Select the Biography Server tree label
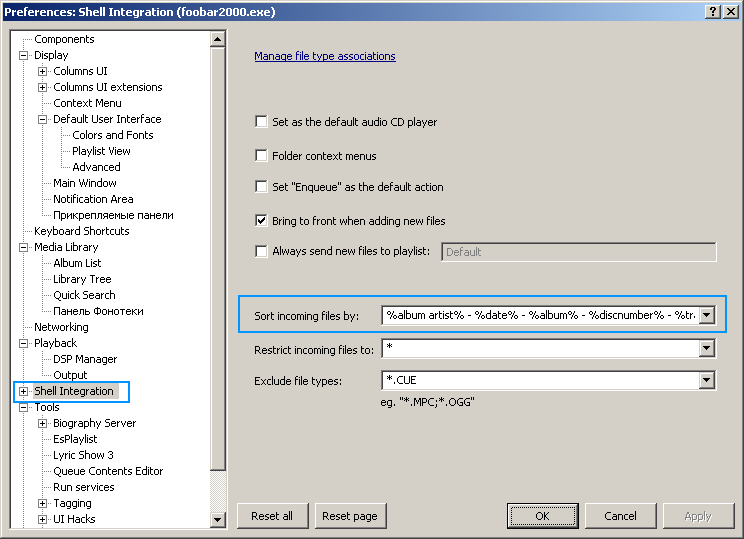This screenshot has width=744, height=539. [94, 424]
